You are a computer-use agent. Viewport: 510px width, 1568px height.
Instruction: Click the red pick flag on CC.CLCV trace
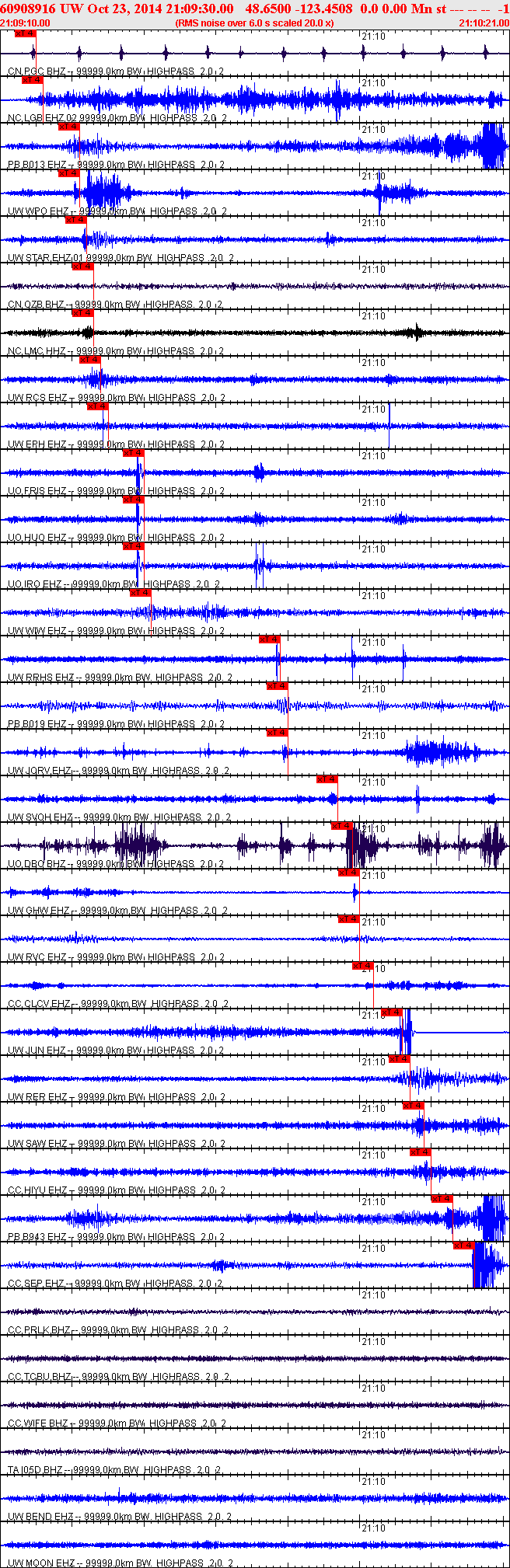(x=363, y=966)
